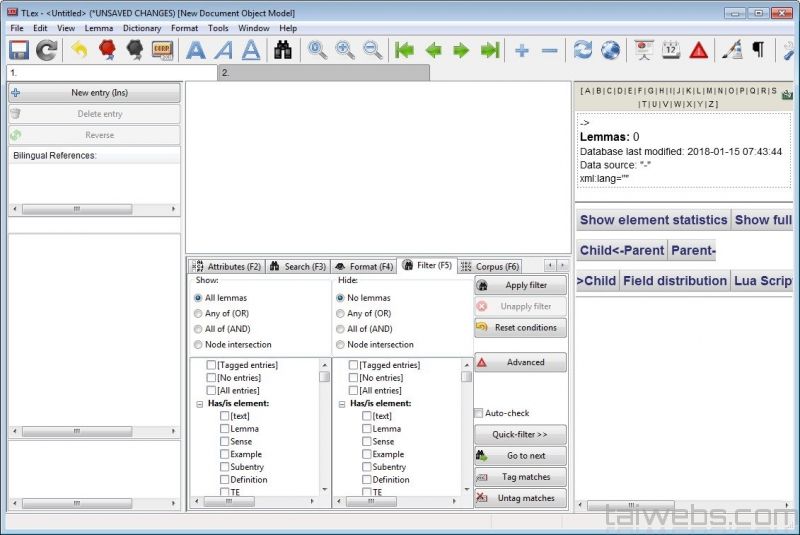The height and width of the screenshot is (535, 800).
Task: Enable the Auto-check checkbox
Action: point(479,413)
